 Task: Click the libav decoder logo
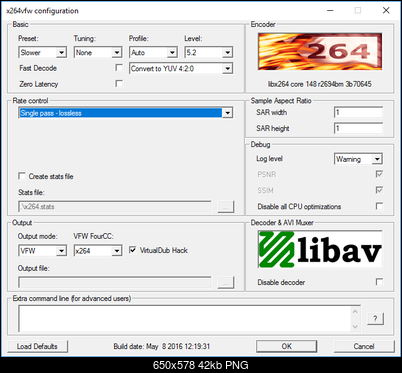(x=320, y=249)
